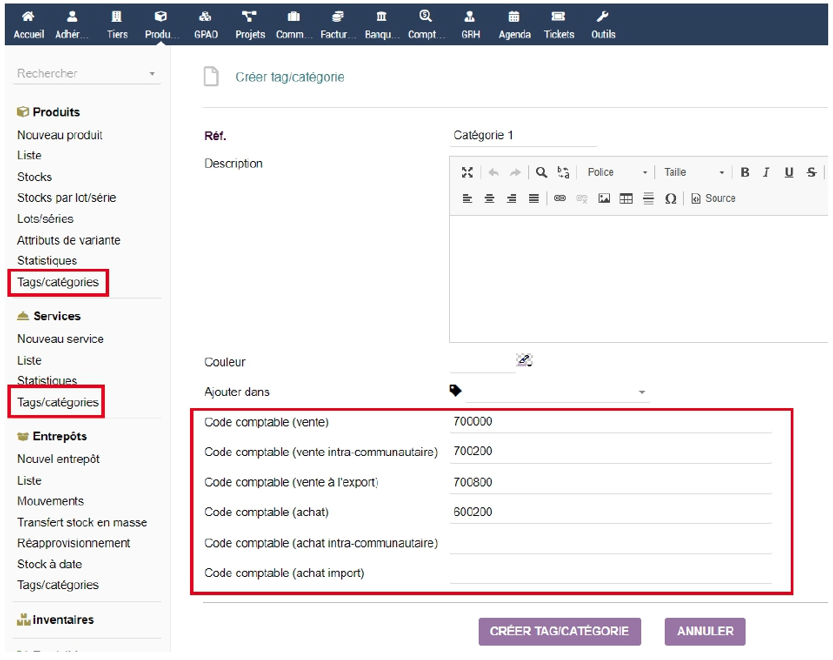Justify the description text

(534, 198)
